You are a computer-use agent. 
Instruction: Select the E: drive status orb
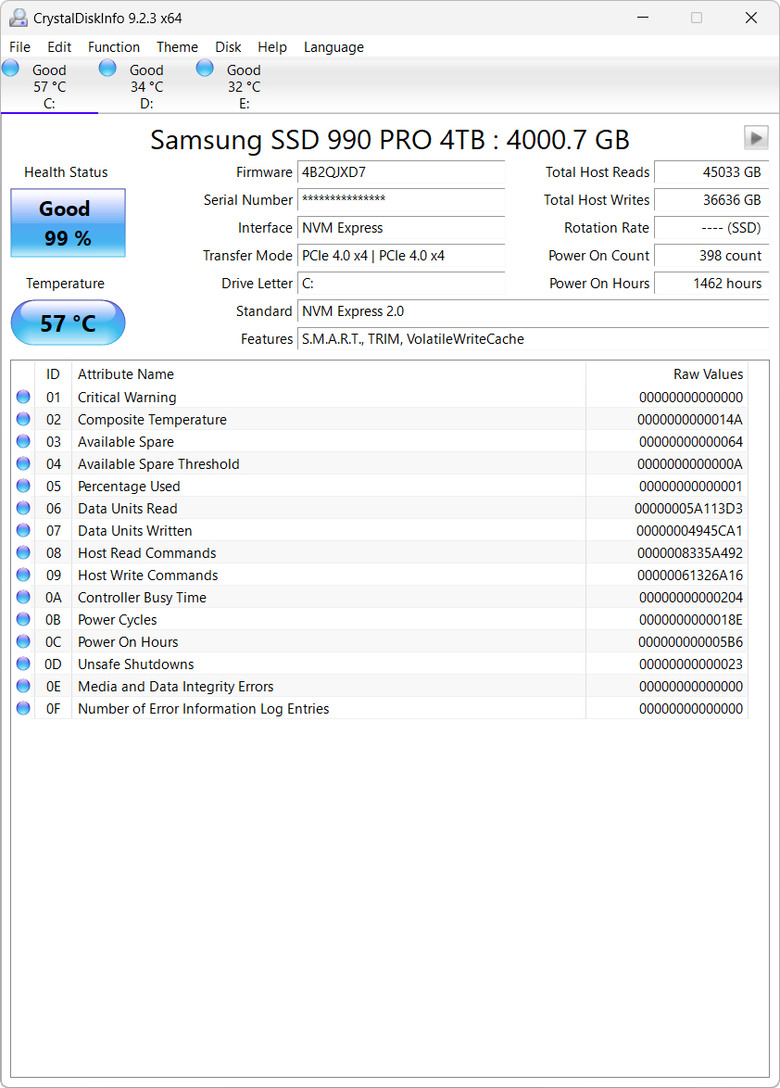[205, 68]
